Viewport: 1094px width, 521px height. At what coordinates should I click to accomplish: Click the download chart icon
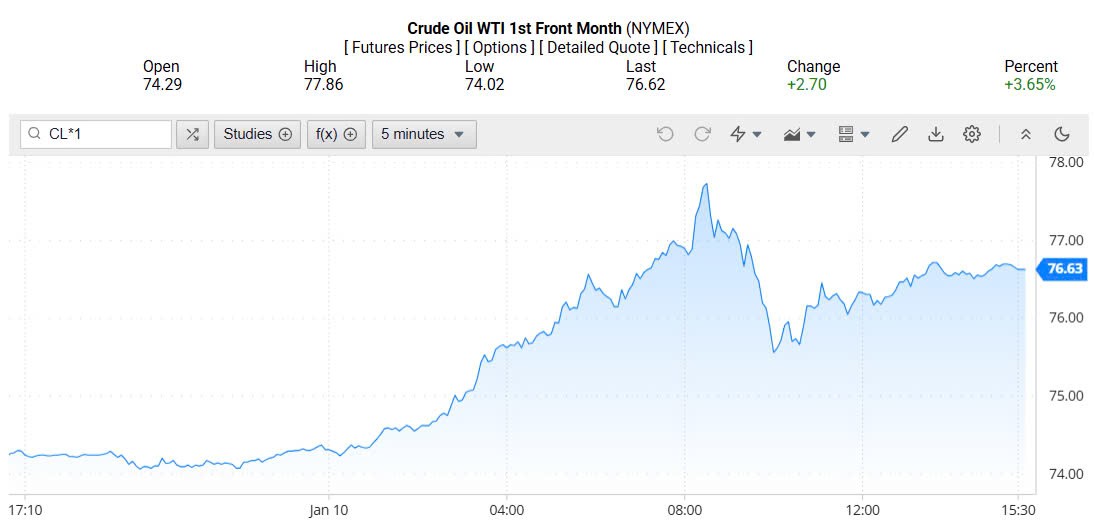[x=935, y=134]
